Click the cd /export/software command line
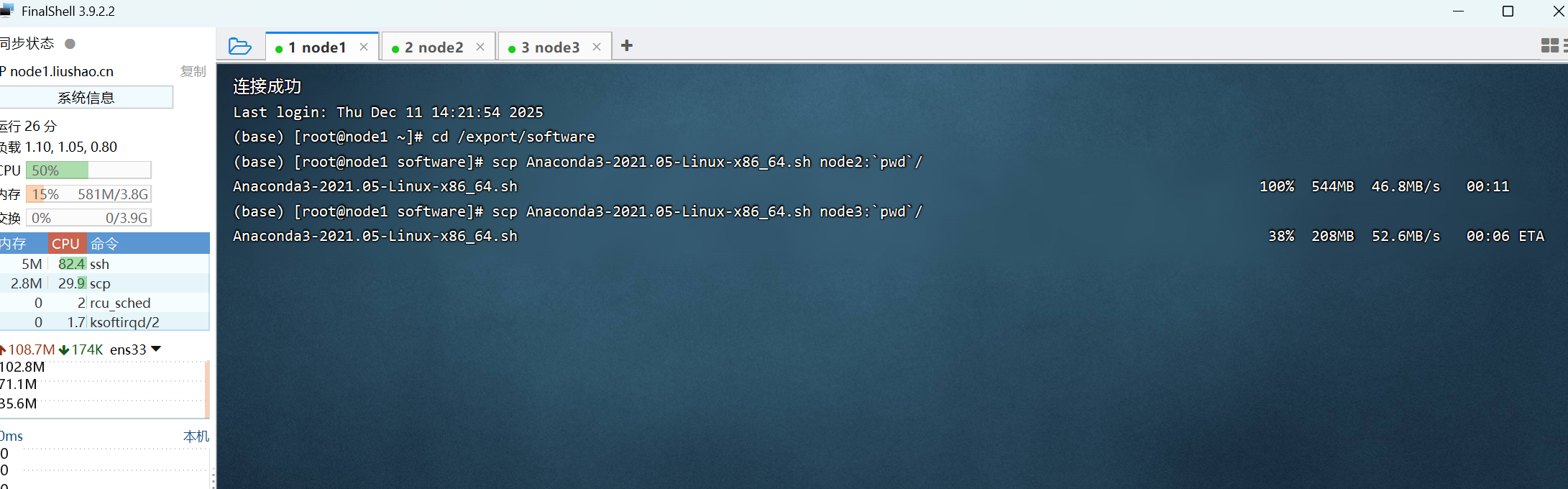This screenshot has height=489, width=1568. click(x=414, y=137)
